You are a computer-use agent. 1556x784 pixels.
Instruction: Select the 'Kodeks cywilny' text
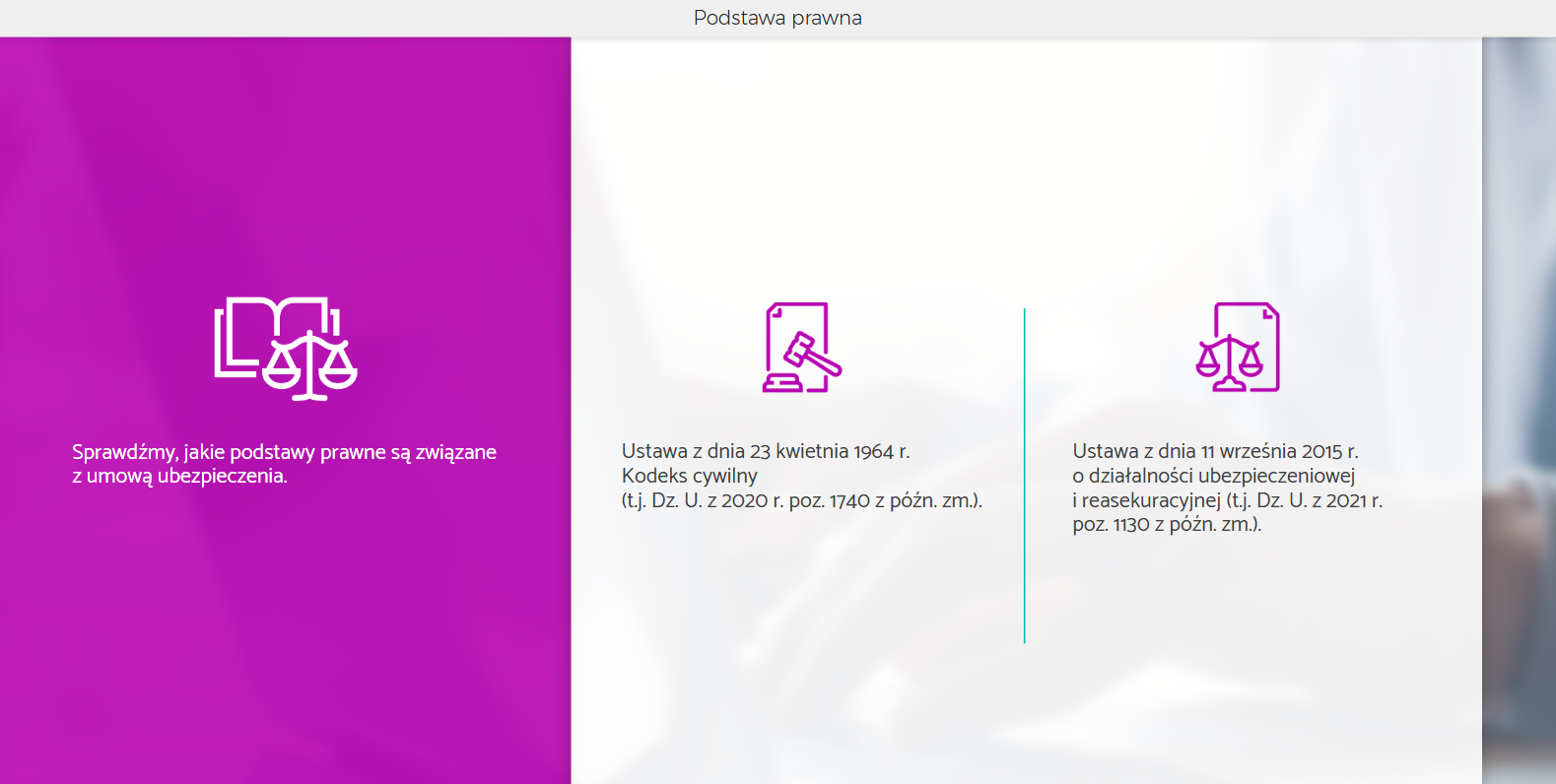(689, 476)
